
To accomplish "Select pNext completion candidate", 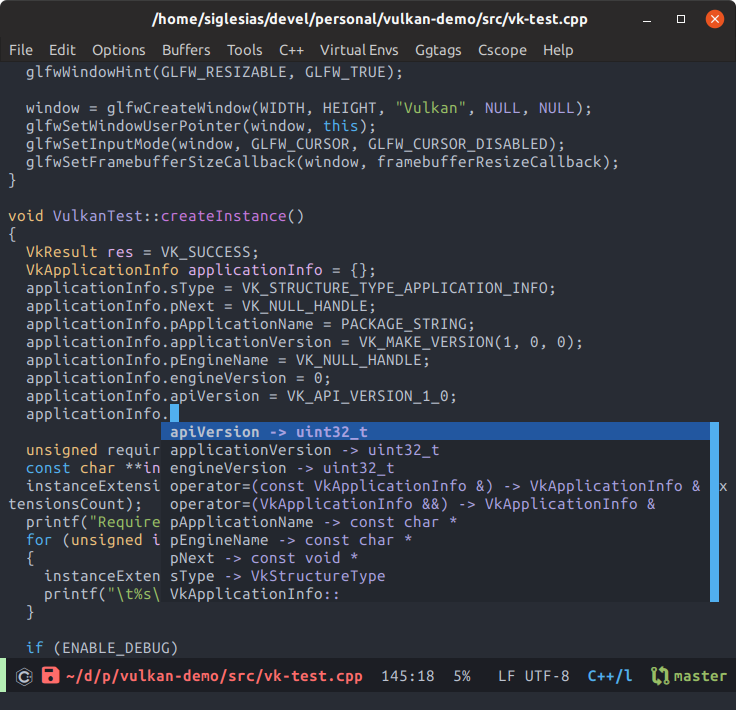I will 435,557.
